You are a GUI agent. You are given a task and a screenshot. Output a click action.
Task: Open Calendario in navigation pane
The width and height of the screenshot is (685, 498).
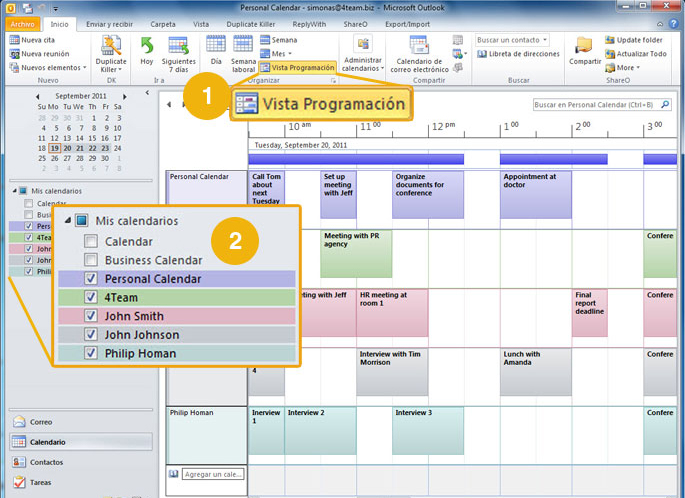[x=81, y=442]
